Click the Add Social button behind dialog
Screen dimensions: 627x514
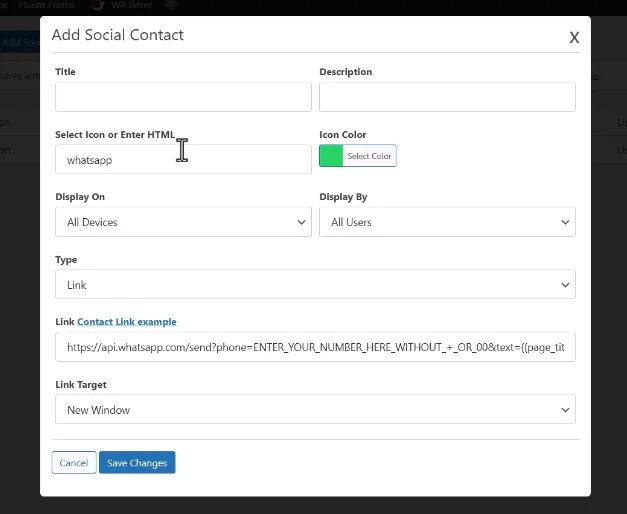point(18,42)
